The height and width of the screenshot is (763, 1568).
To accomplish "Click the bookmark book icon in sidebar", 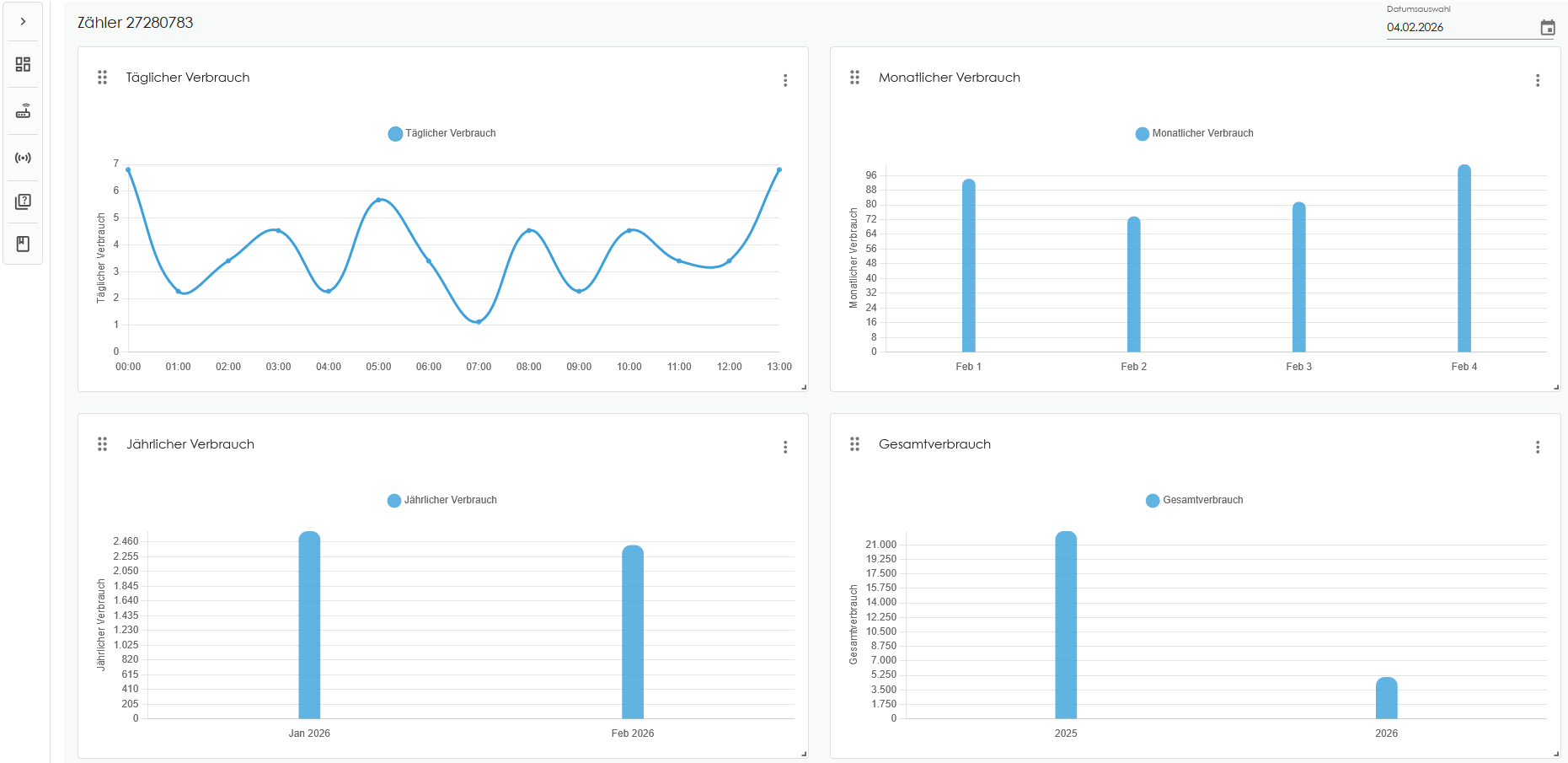I will point(23,244).
